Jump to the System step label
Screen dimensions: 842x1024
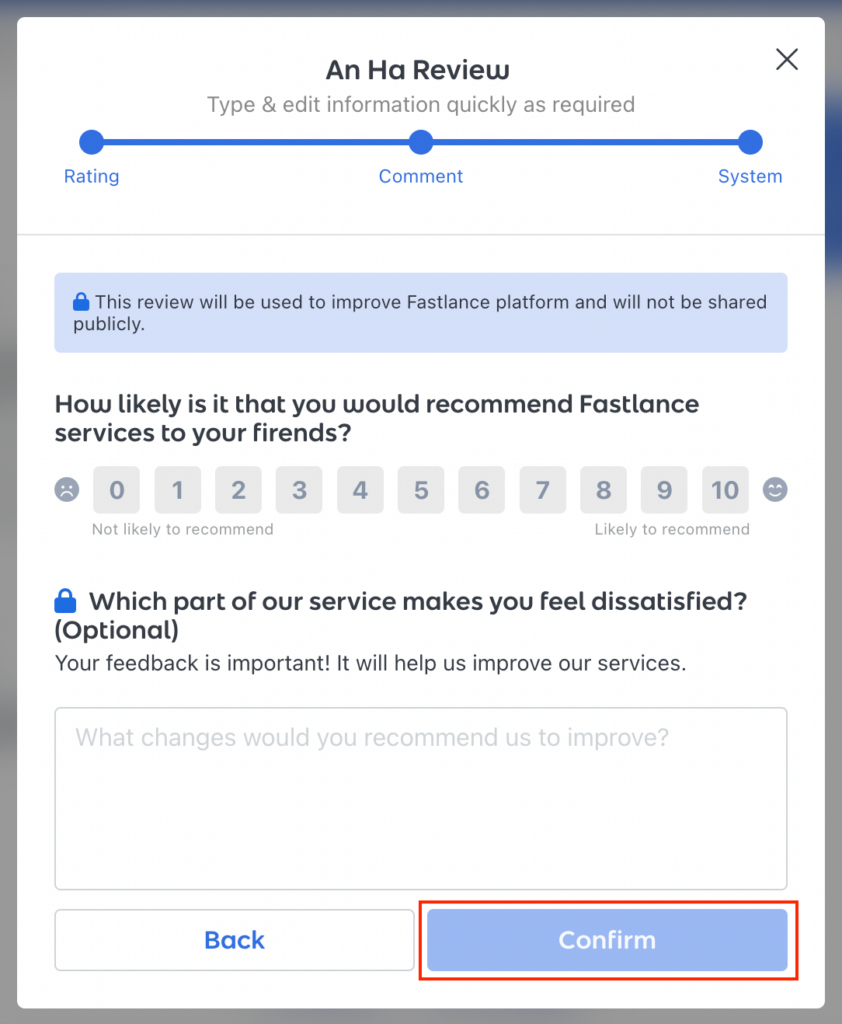(750, 177)
